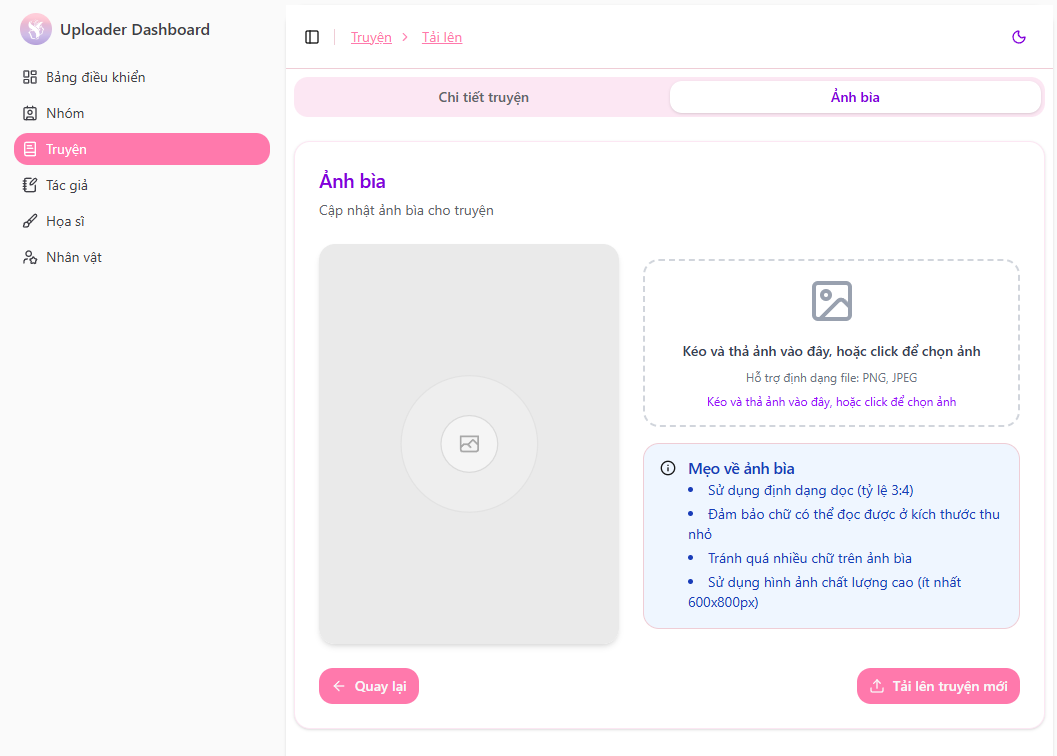The height and width of the screenshot is (756, 1057).
Task: Click the Truyện book icon in sidebar
Action: click(x=28, y=149)
